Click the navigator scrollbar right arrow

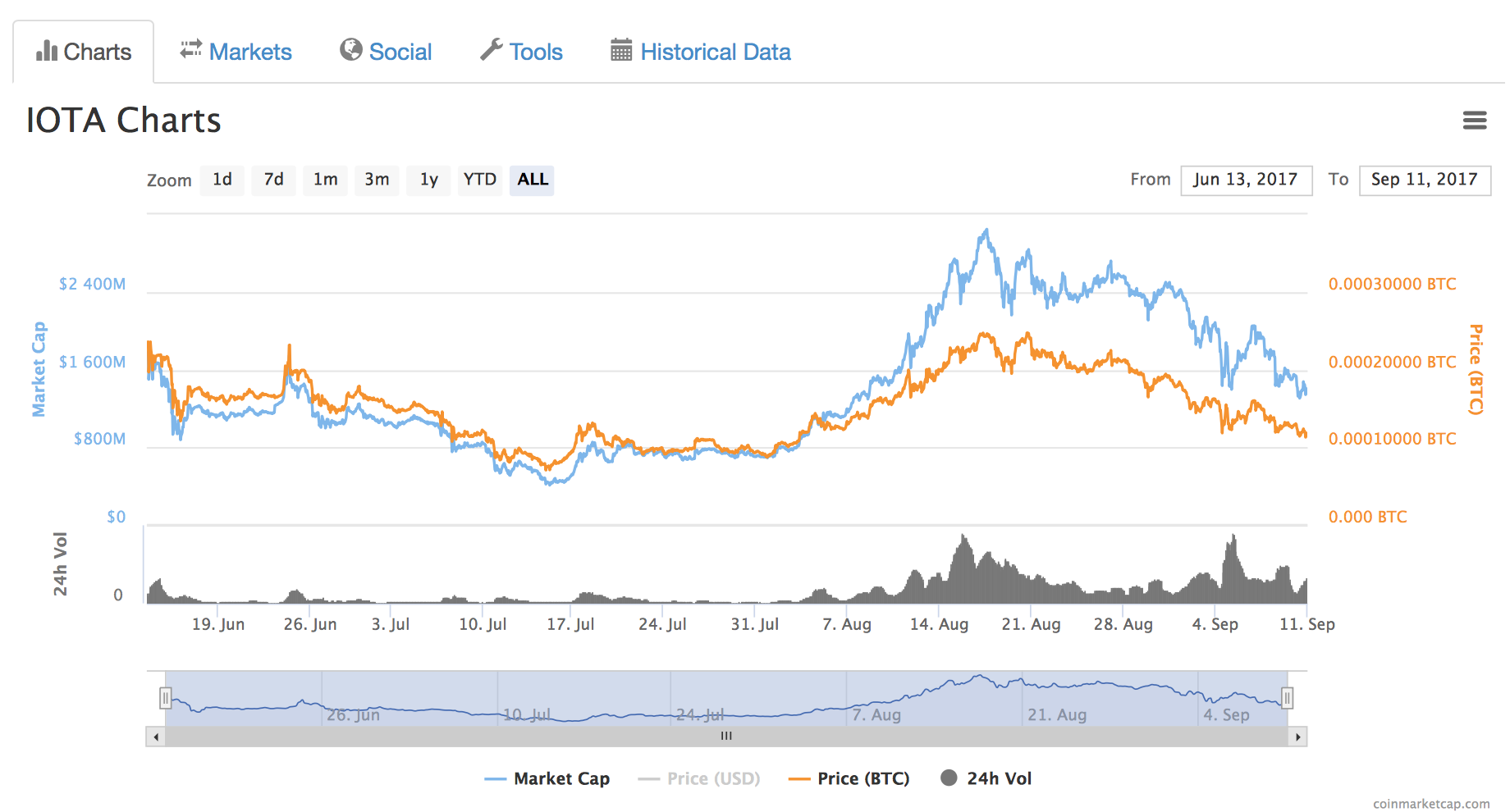1297,737
